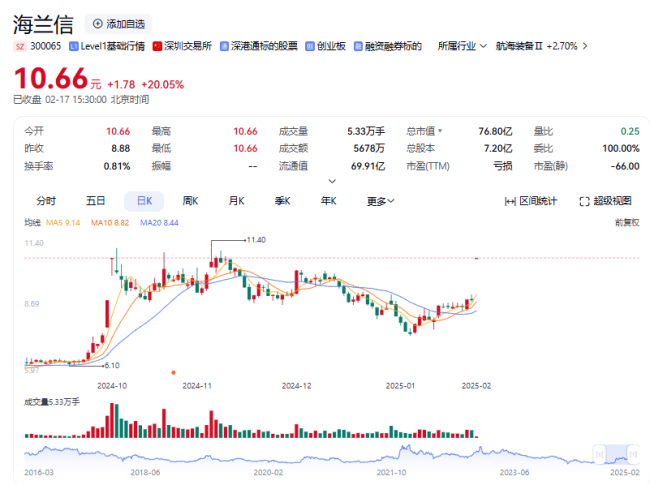This screenshot has height=485, width=650.
Task: Open the 创业板 tag
Action: click(x=326, y=46)
